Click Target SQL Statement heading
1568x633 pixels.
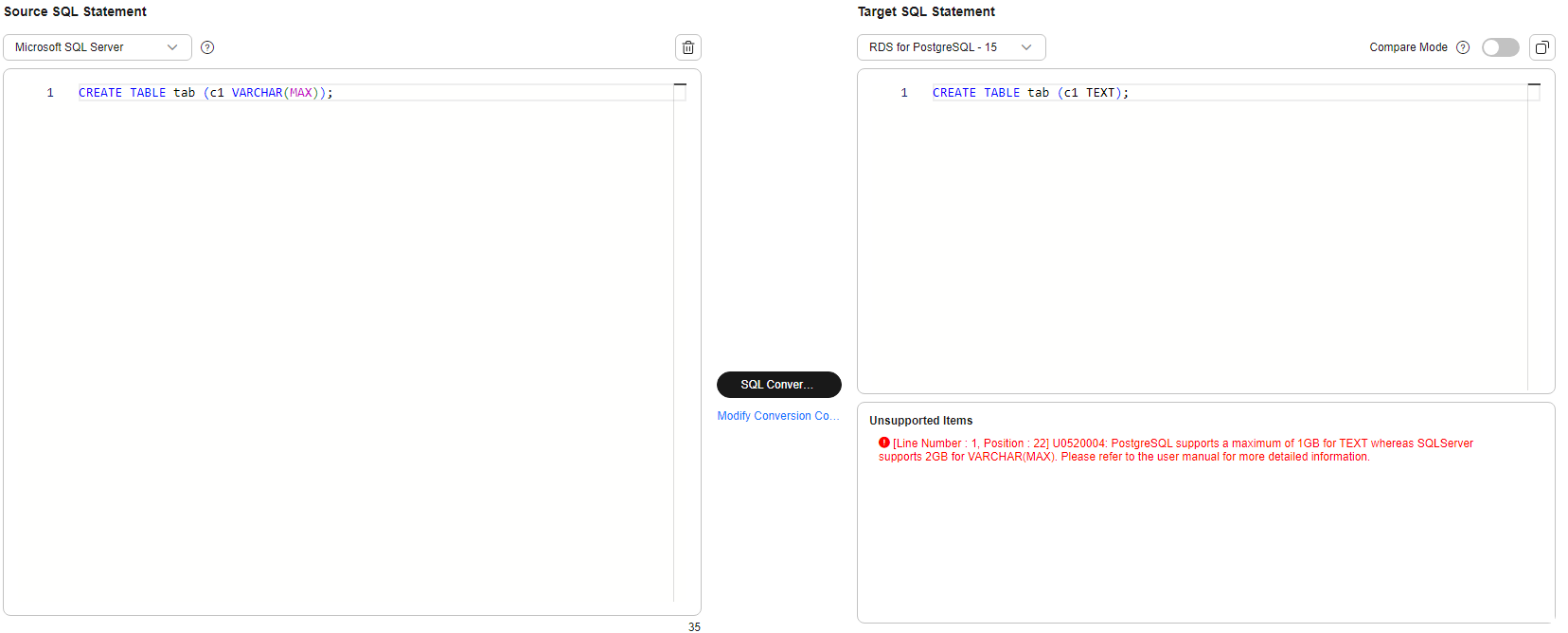point(926,11)
